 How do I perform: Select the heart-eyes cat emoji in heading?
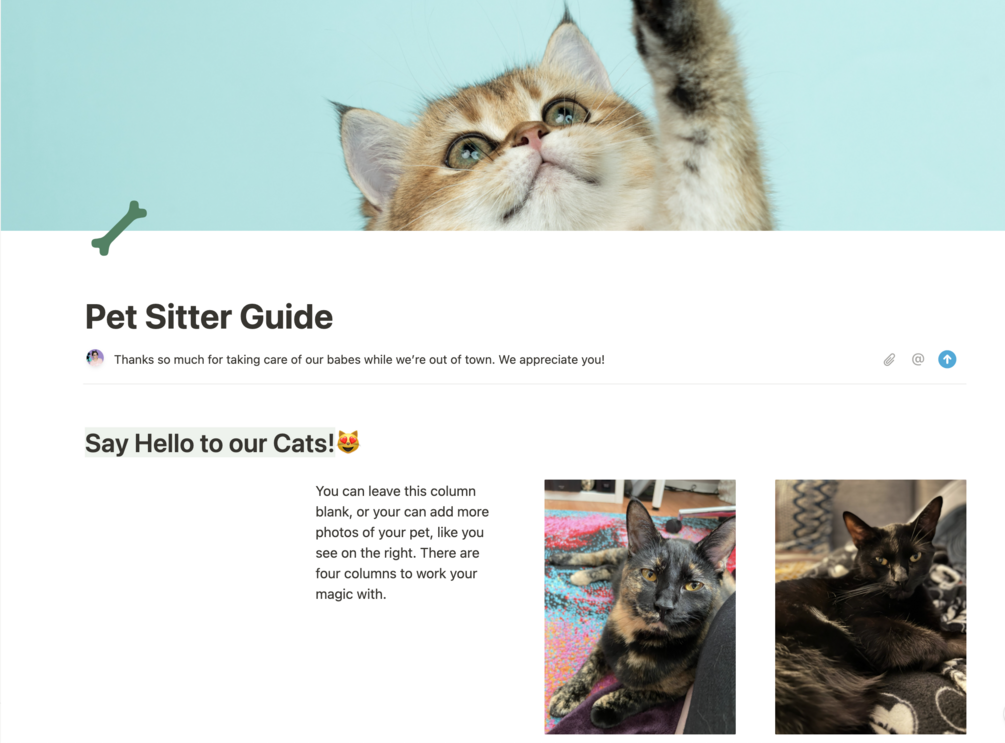click(x=348, y=442)
